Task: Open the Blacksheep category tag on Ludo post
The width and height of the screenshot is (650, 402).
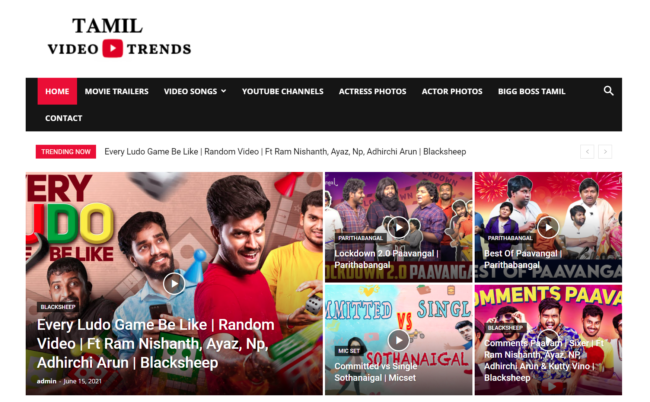Action: click(58, 307)
